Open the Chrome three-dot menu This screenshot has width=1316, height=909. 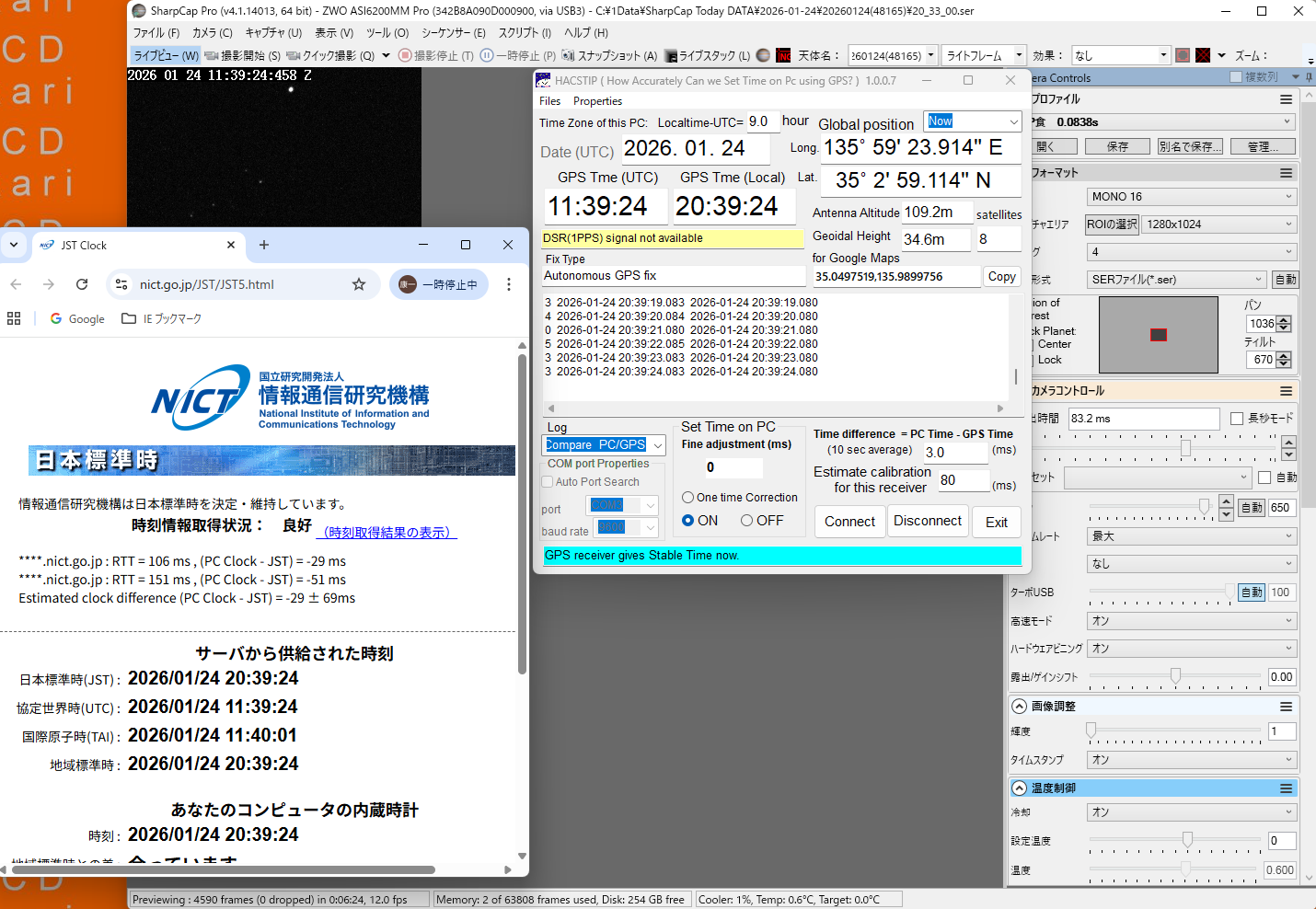click(x=508, y=284)
